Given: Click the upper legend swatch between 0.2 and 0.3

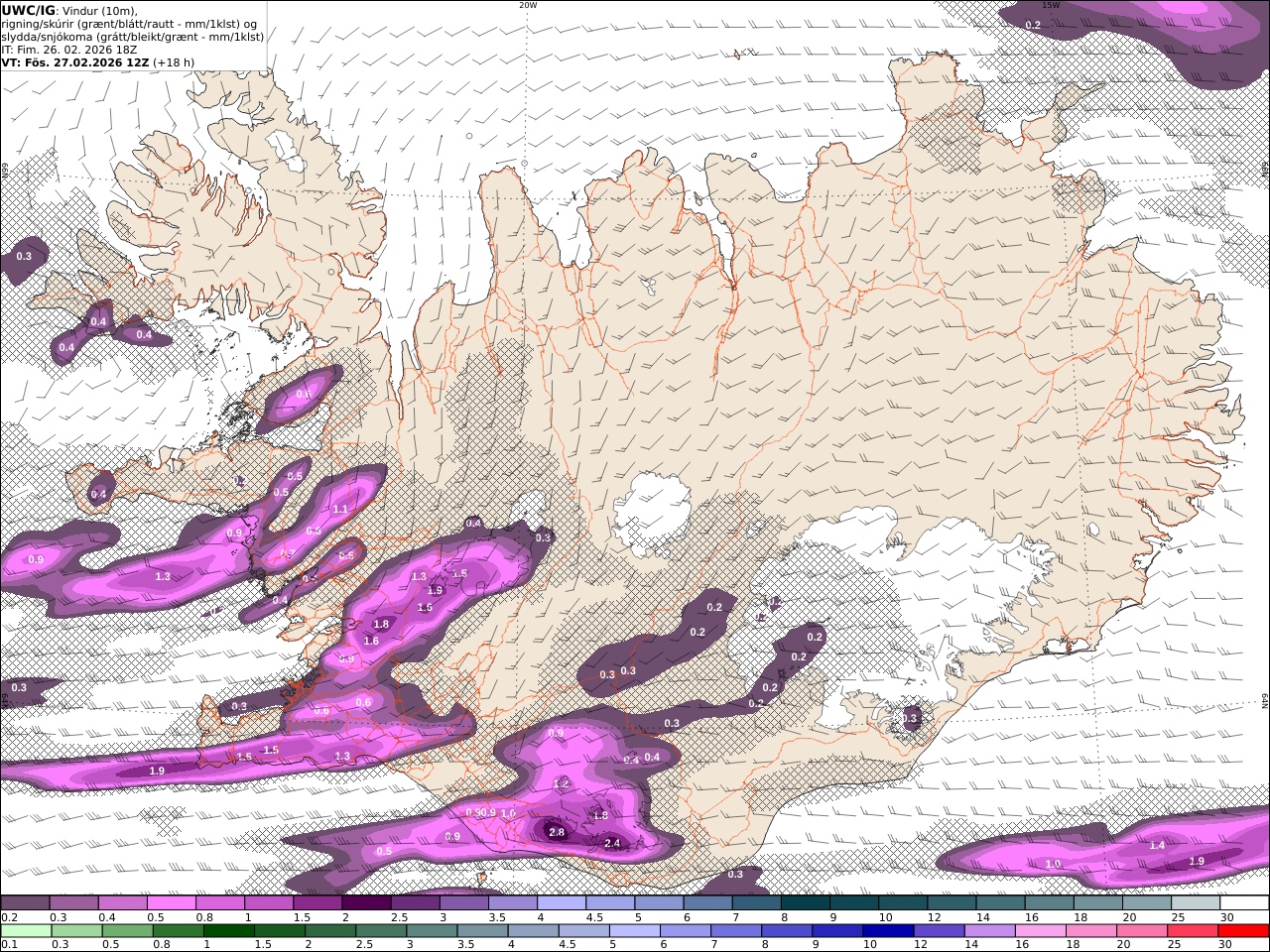Looking at the screenshot, I should tap(25, 903).
